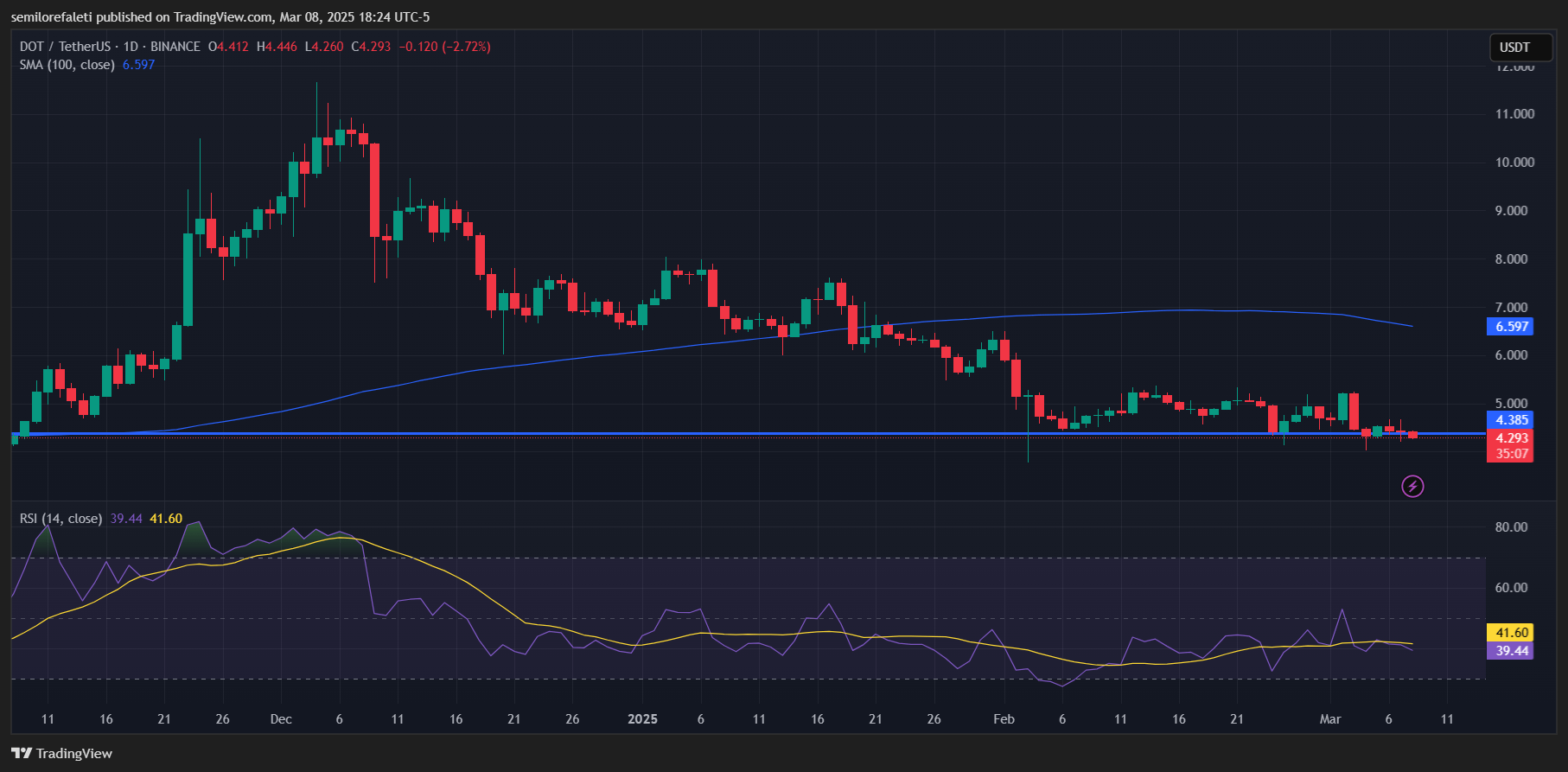
Task: Click the change value −0.120 (−2.72%)
Action: pyautogui.click(x=444, y=47)
